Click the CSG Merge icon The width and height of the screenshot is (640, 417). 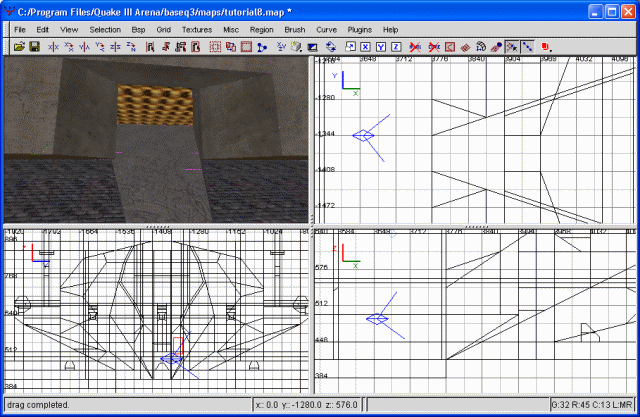231,47
